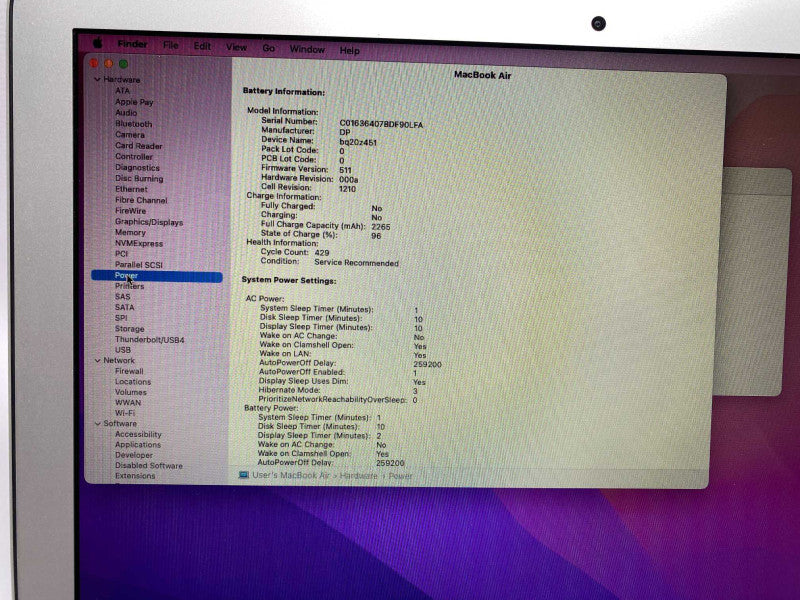Click the window behind System Information
The image size is (800, 600).
[754, 281]
